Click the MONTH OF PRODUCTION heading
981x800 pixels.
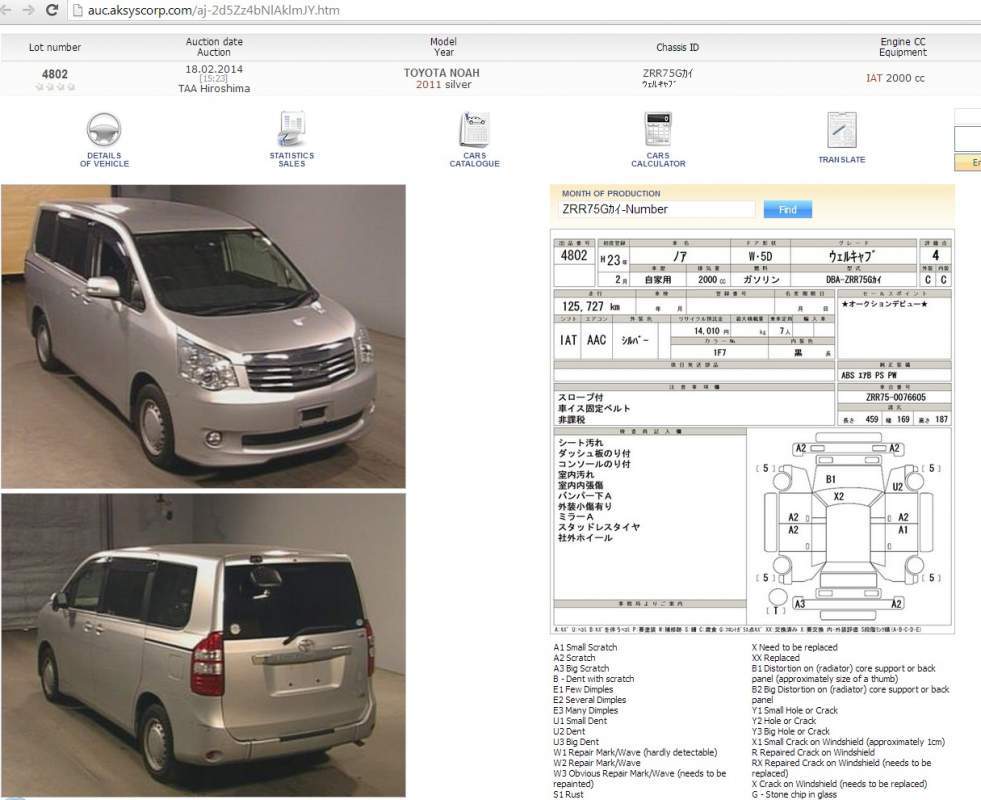point(611,193)
